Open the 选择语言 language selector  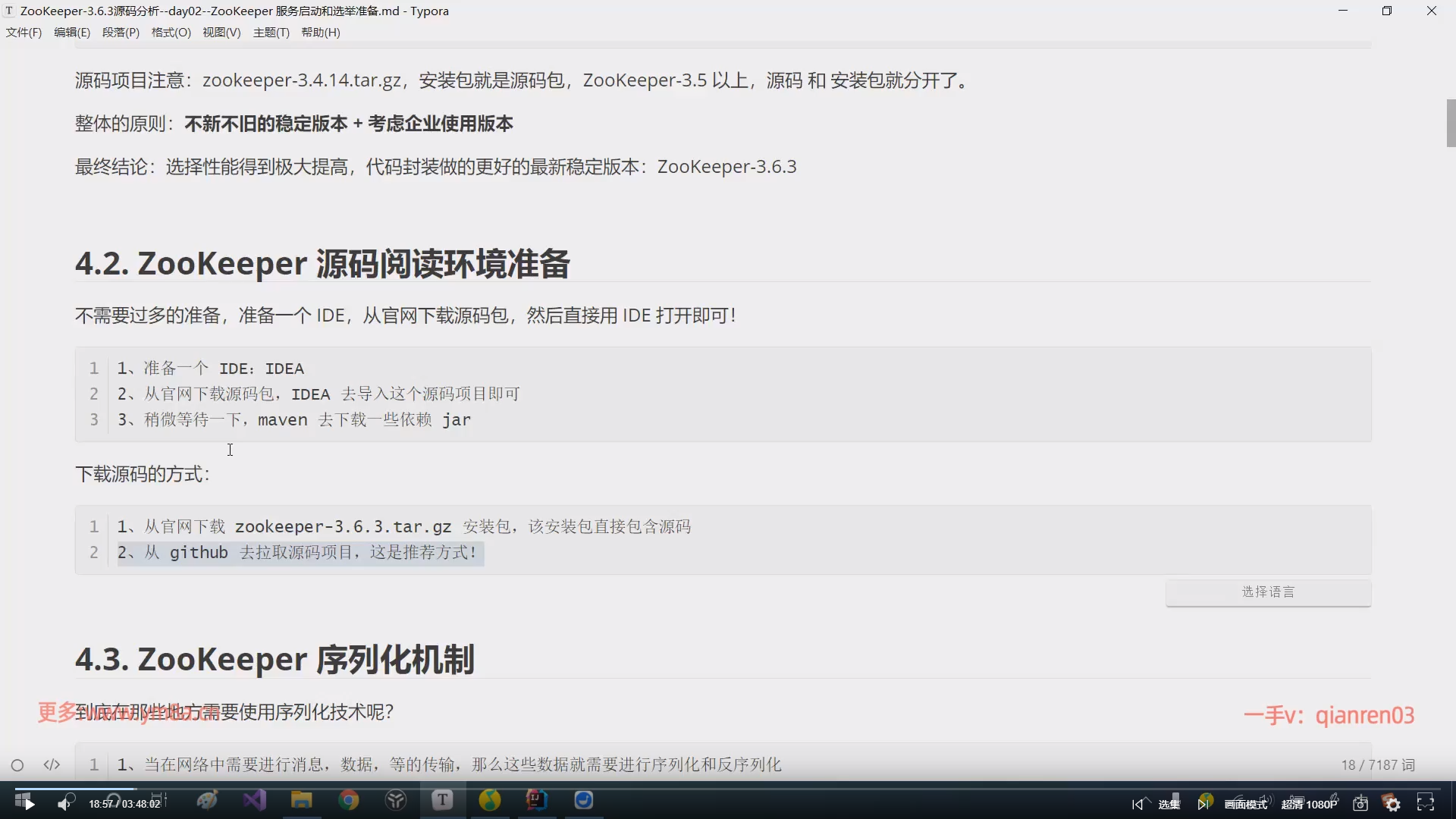click(x=1268, y=592)
